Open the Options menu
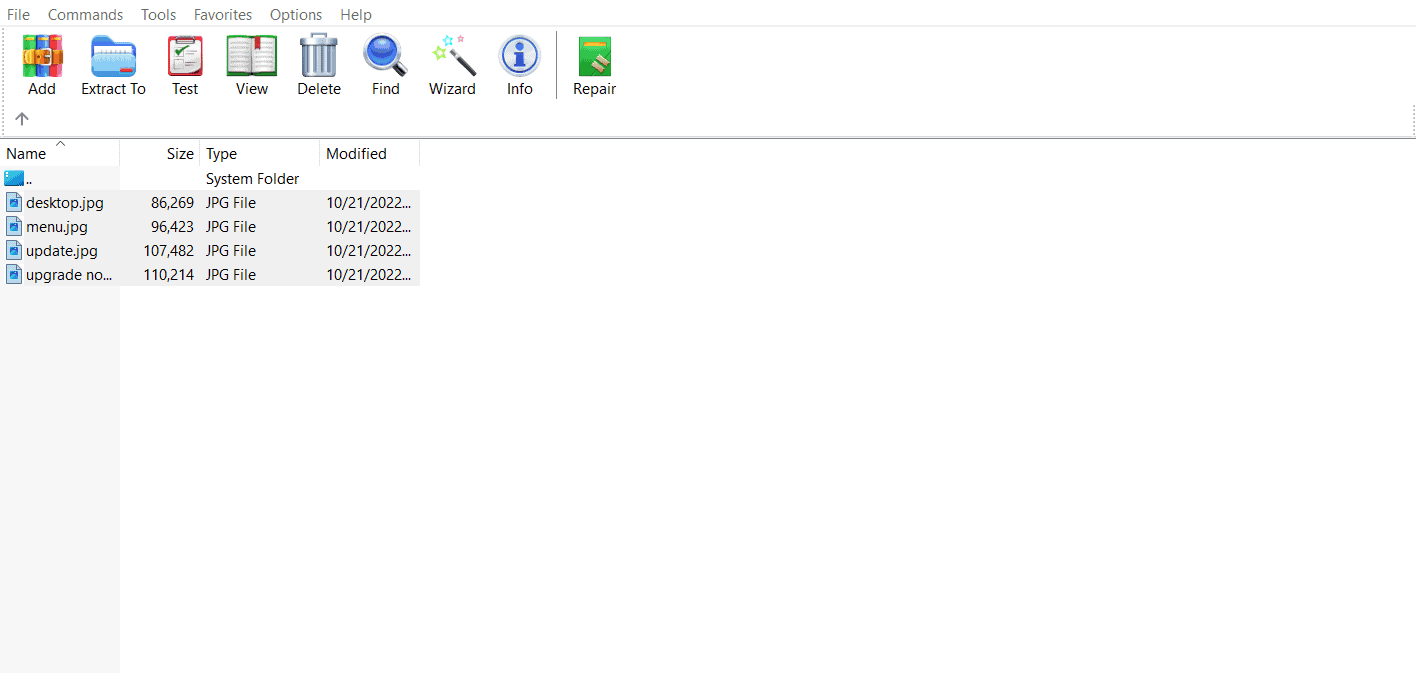The width and height of the screenshot is (1416, 673). tap(296, 15)
